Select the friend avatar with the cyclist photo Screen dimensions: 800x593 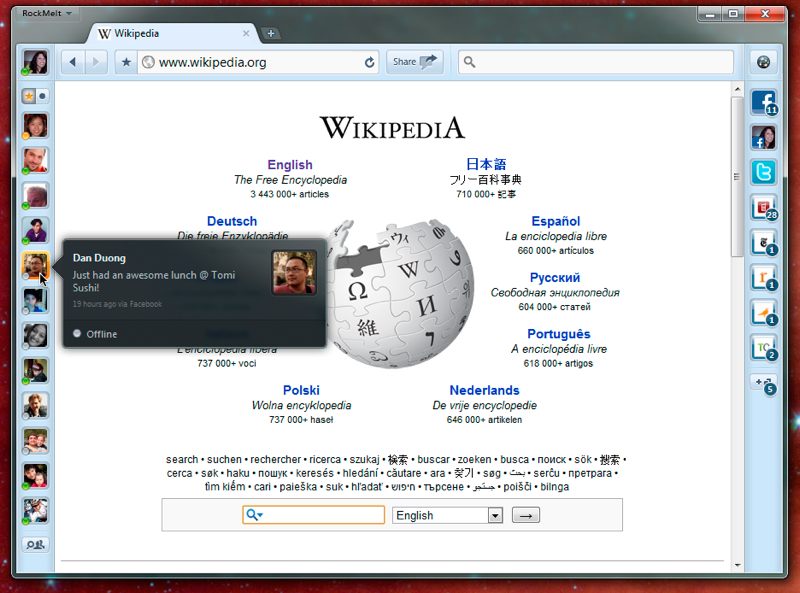coord(35,511)
